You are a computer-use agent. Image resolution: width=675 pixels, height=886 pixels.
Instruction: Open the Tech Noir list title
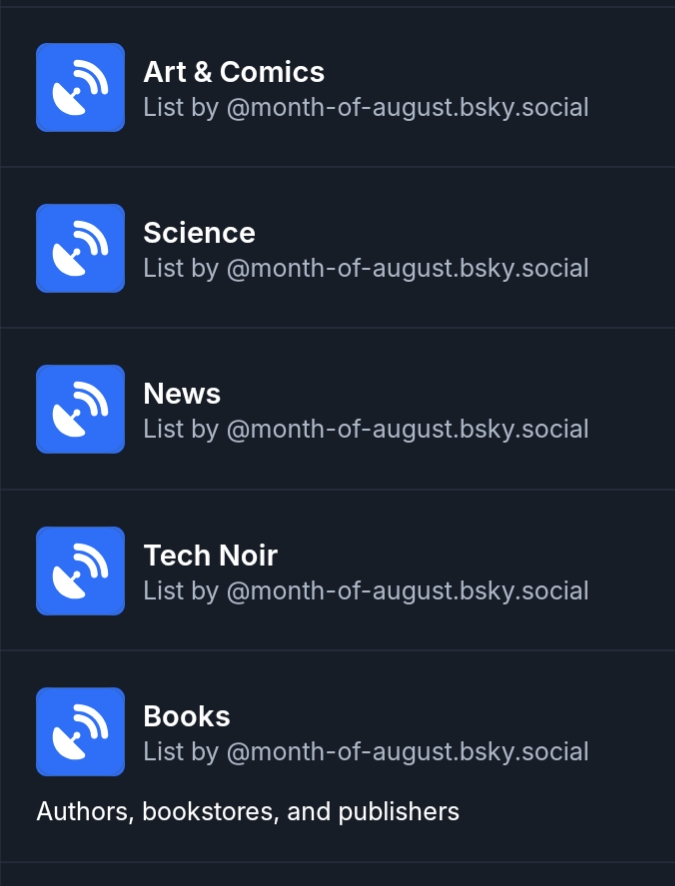point(210,555)
